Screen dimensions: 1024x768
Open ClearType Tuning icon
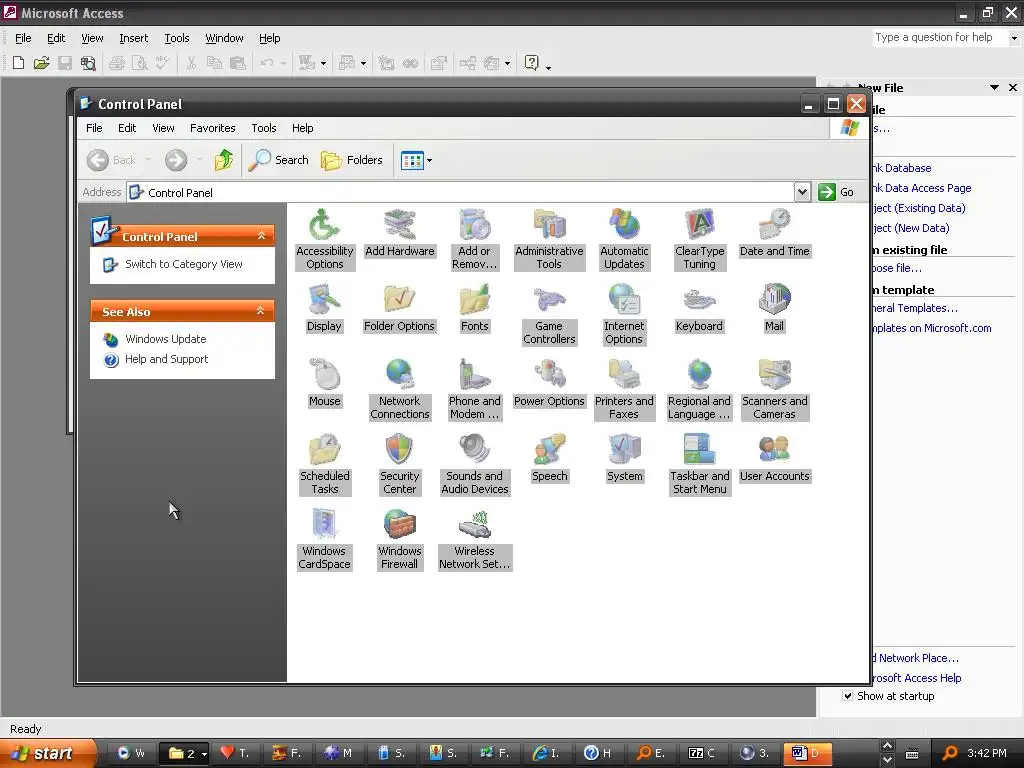click(699, 239)
